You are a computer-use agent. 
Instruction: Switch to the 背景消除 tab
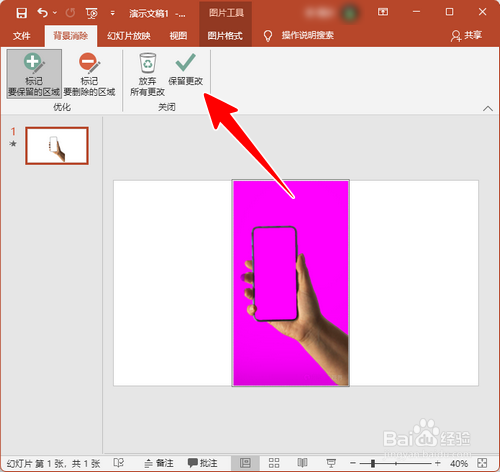(x=71, y=35)
